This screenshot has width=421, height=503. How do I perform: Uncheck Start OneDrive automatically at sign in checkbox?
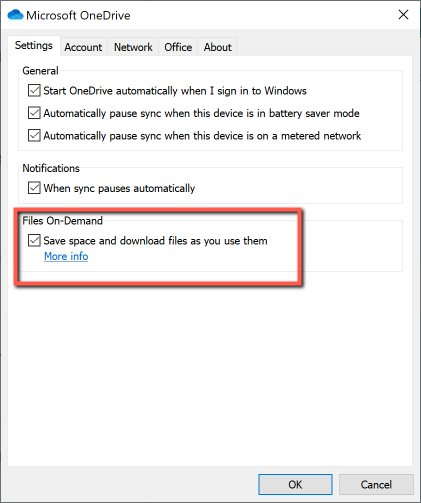[34, 91]
